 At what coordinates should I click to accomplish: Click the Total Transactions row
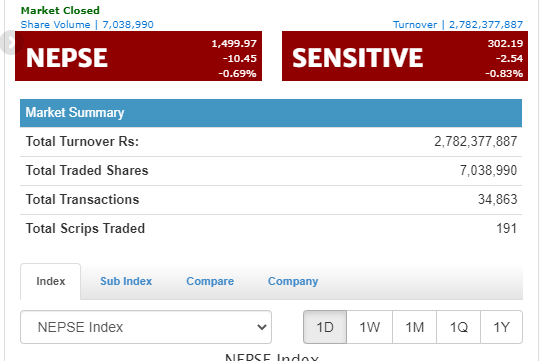click(271, 200)
